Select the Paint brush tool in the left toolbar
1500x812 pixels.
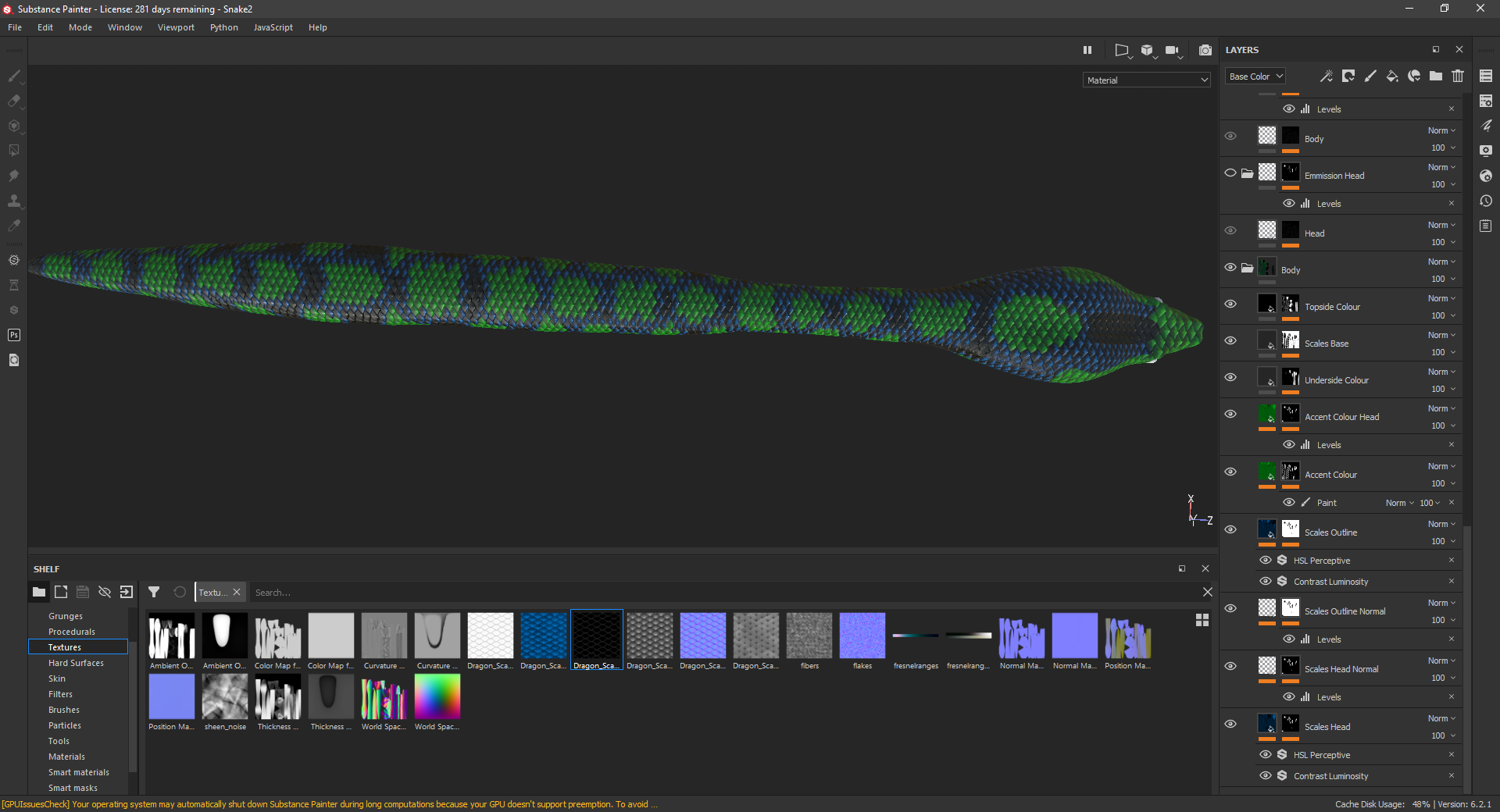(x=14, y=77)
